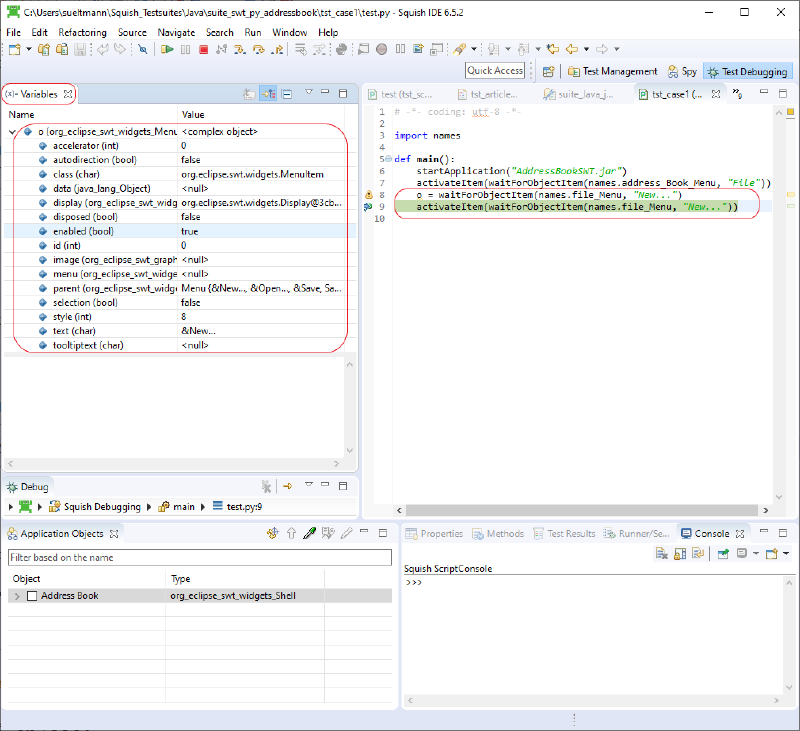Open the Refactoring menu
The width and height of the screenshot is (800, 731).
click(82, 32)
